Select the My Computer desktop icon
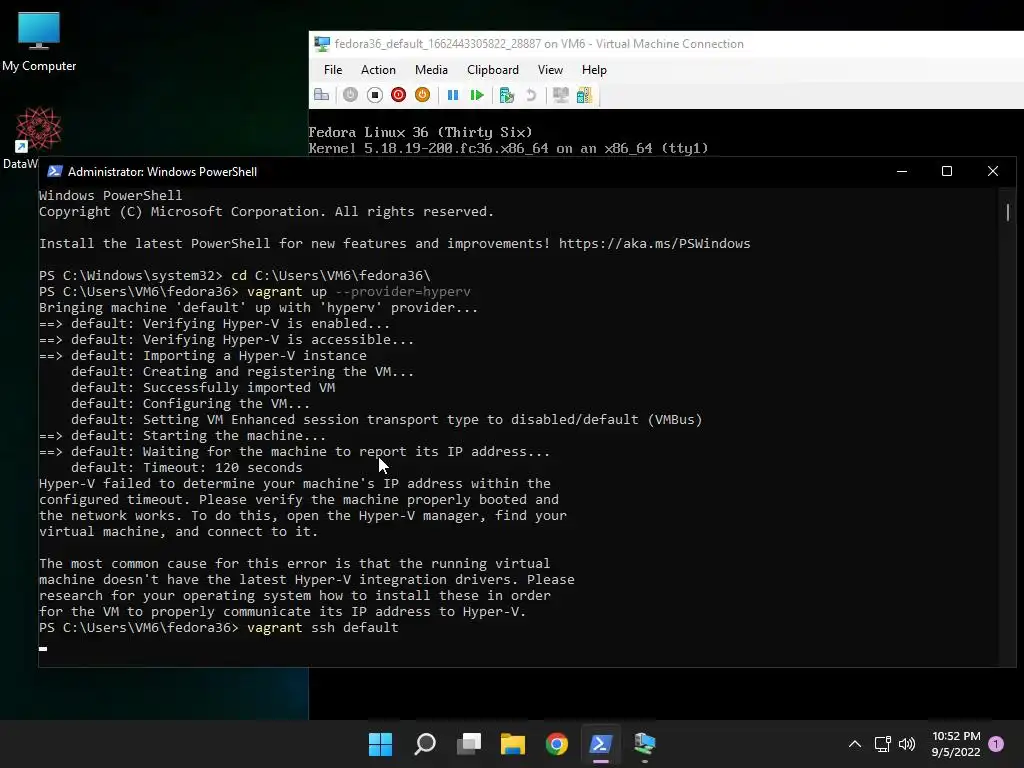This screenshot has width=1024, height=768. coord(39,40)
